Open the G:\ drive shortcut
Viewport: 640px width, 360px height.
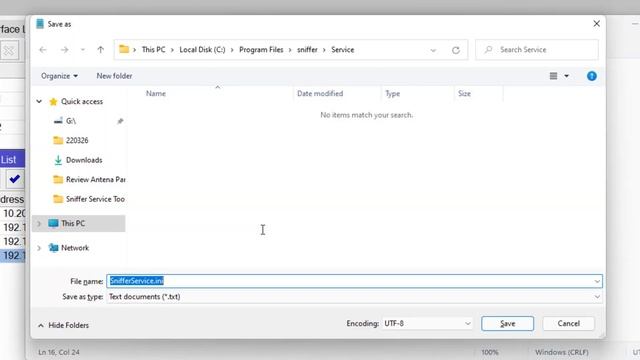pos(71,121)
